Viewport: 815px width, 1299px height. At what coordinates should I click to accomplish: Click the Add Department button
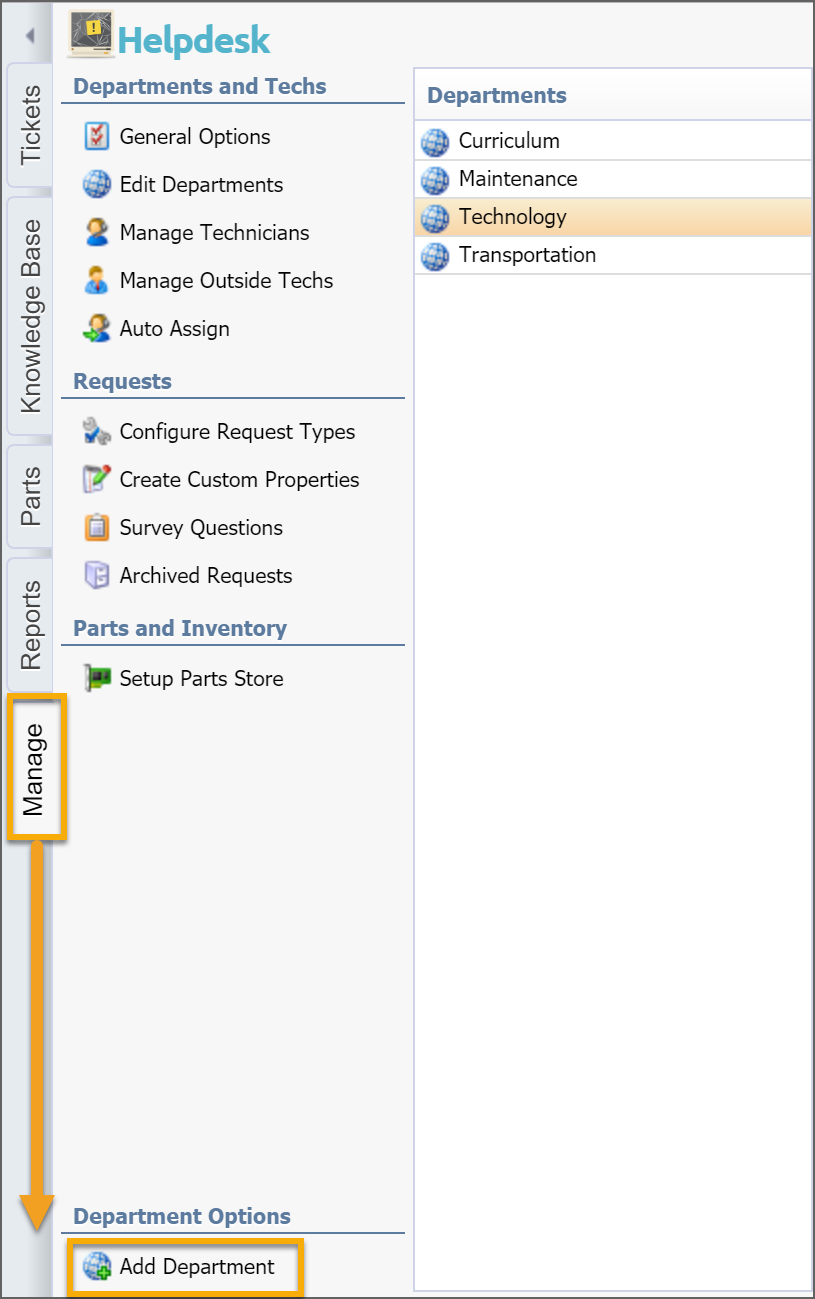point(185,1267)
